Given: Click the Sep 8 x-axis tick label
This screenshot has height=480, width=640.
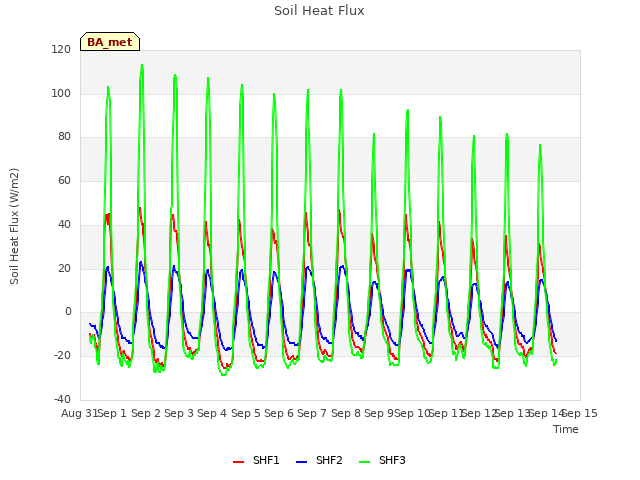Looking at the screenshot, I should pos(346,413).
